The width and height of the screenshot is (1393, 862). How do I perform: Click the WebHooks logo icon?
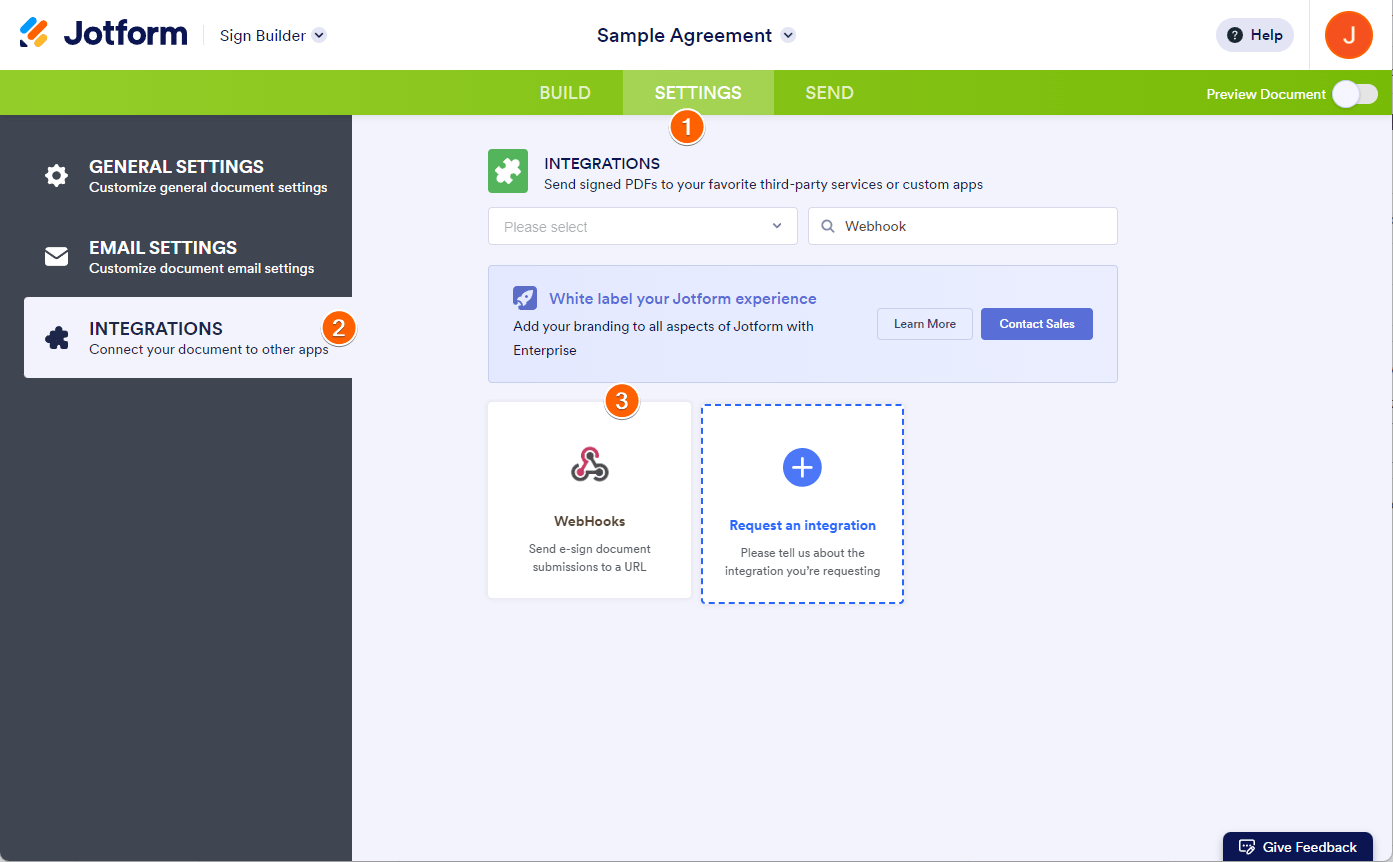pos(589,465)
